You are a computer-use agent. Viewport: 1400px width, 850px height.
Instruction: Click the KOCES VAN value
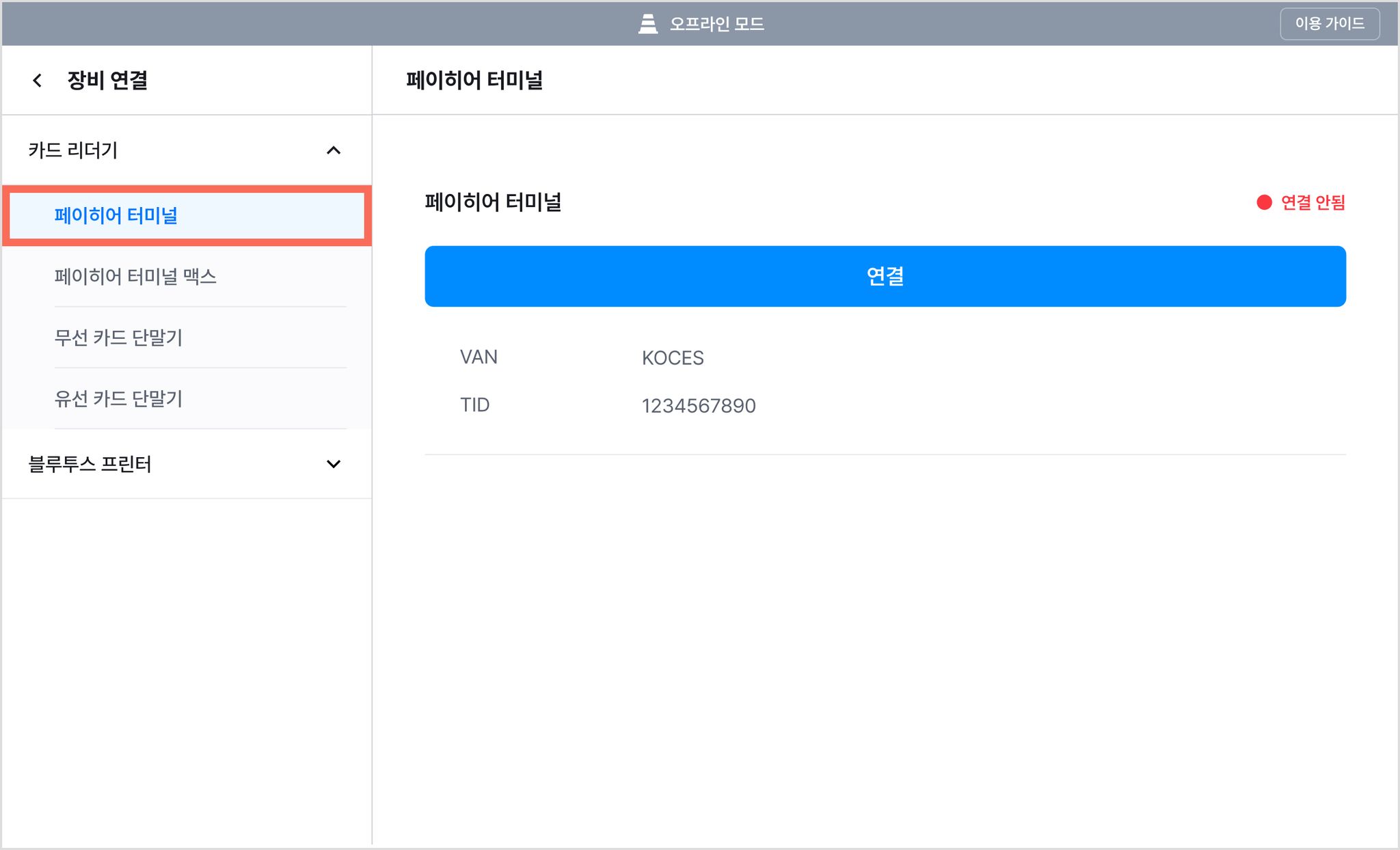pos(673,358)
